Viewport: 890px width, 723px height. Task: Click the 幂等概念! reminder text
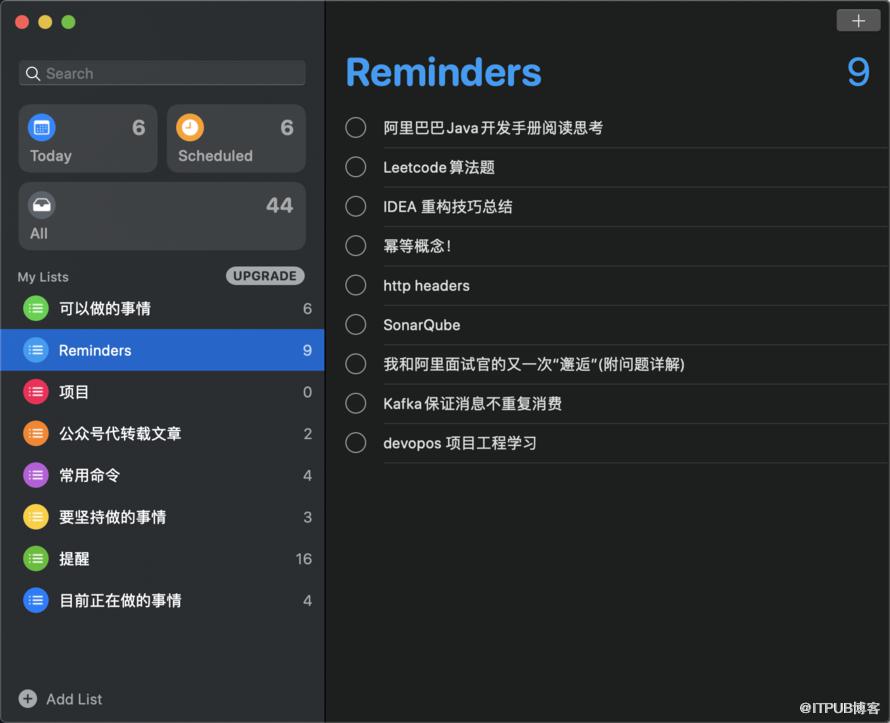tap(417, 246)
